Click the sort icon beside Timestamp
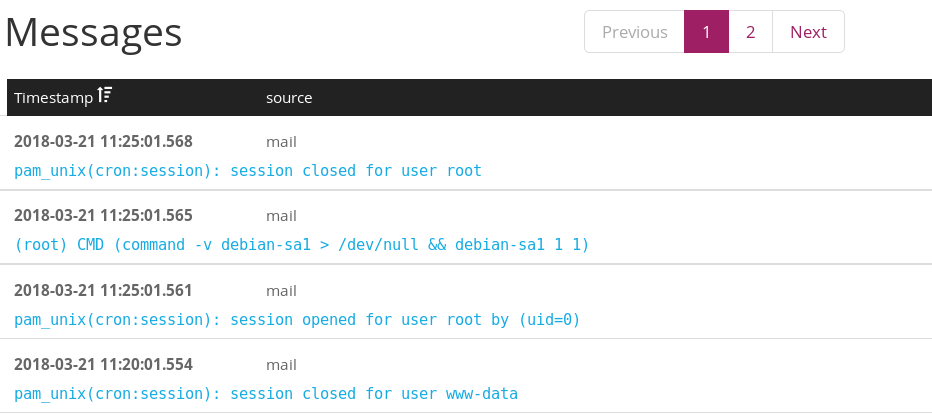932x414 pixels. coord(105,97)
